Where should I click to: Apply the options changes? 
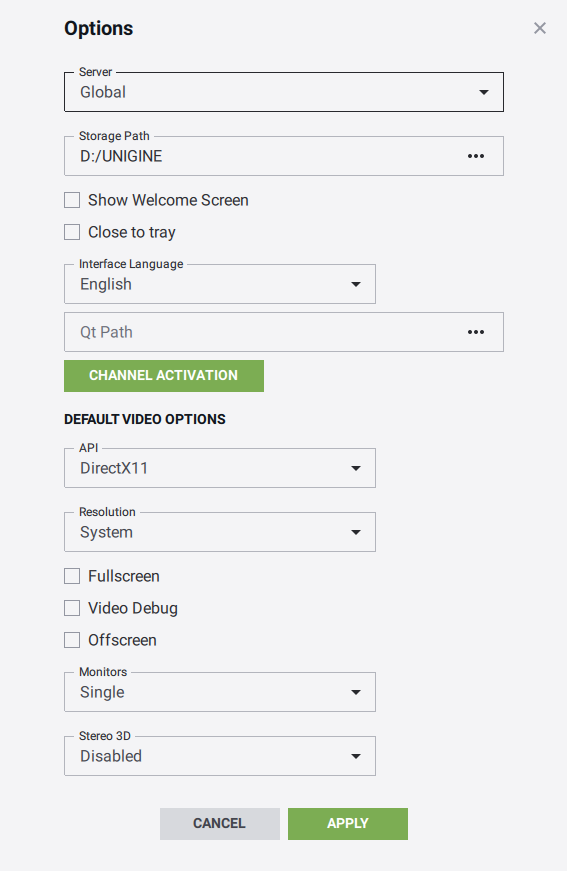348,824
